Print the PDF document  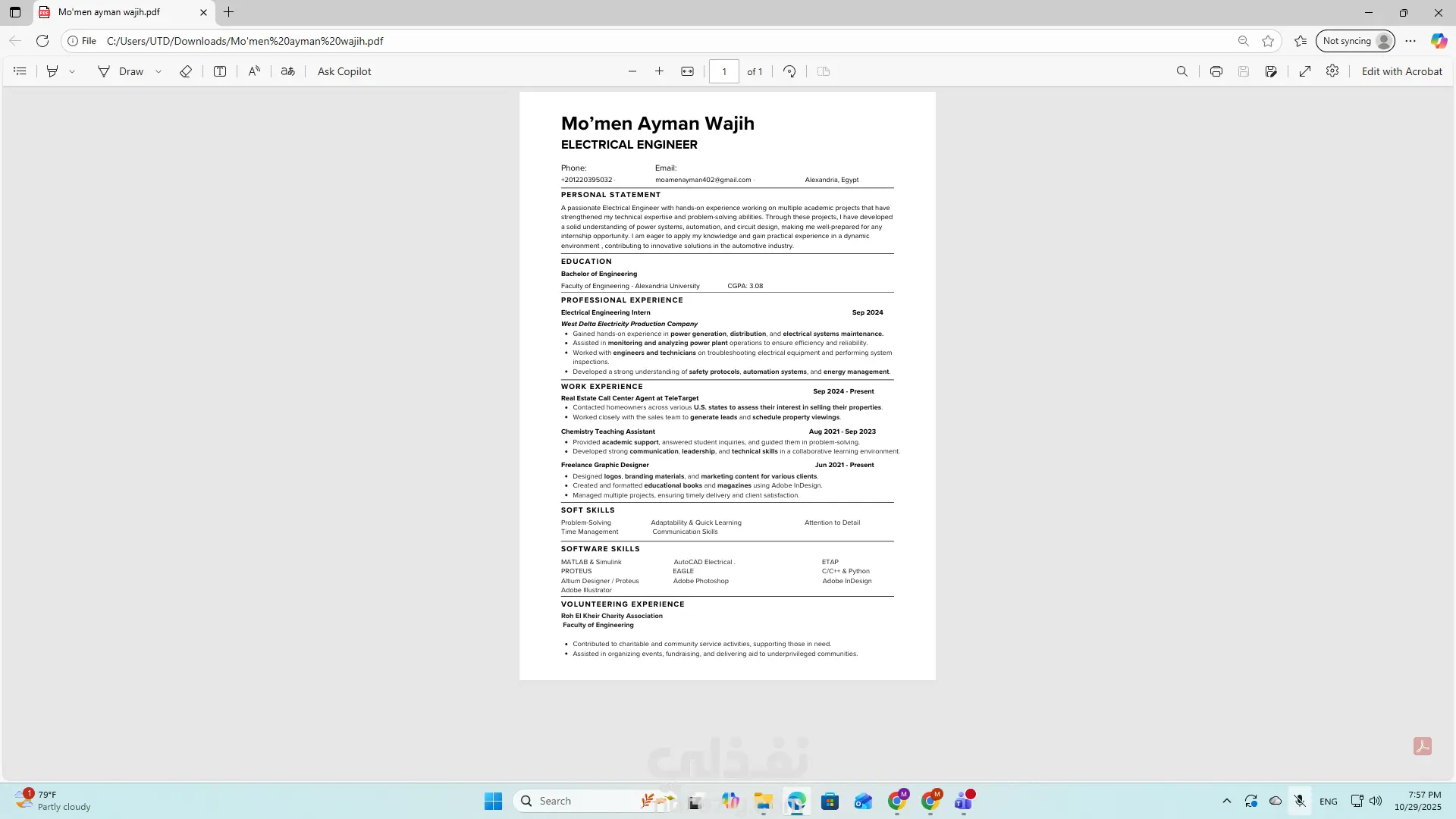[x=1216, y=71]
